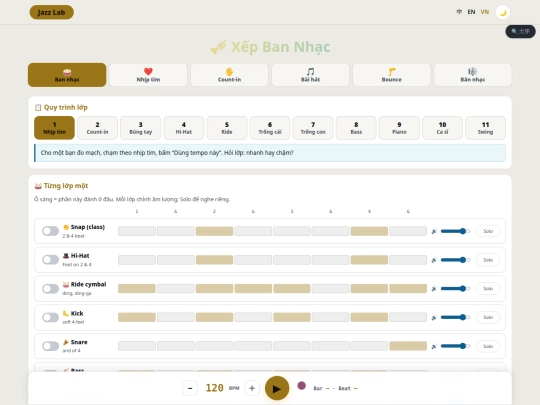
Task: Select step 6 Trống cái
Action: point(270,128)
